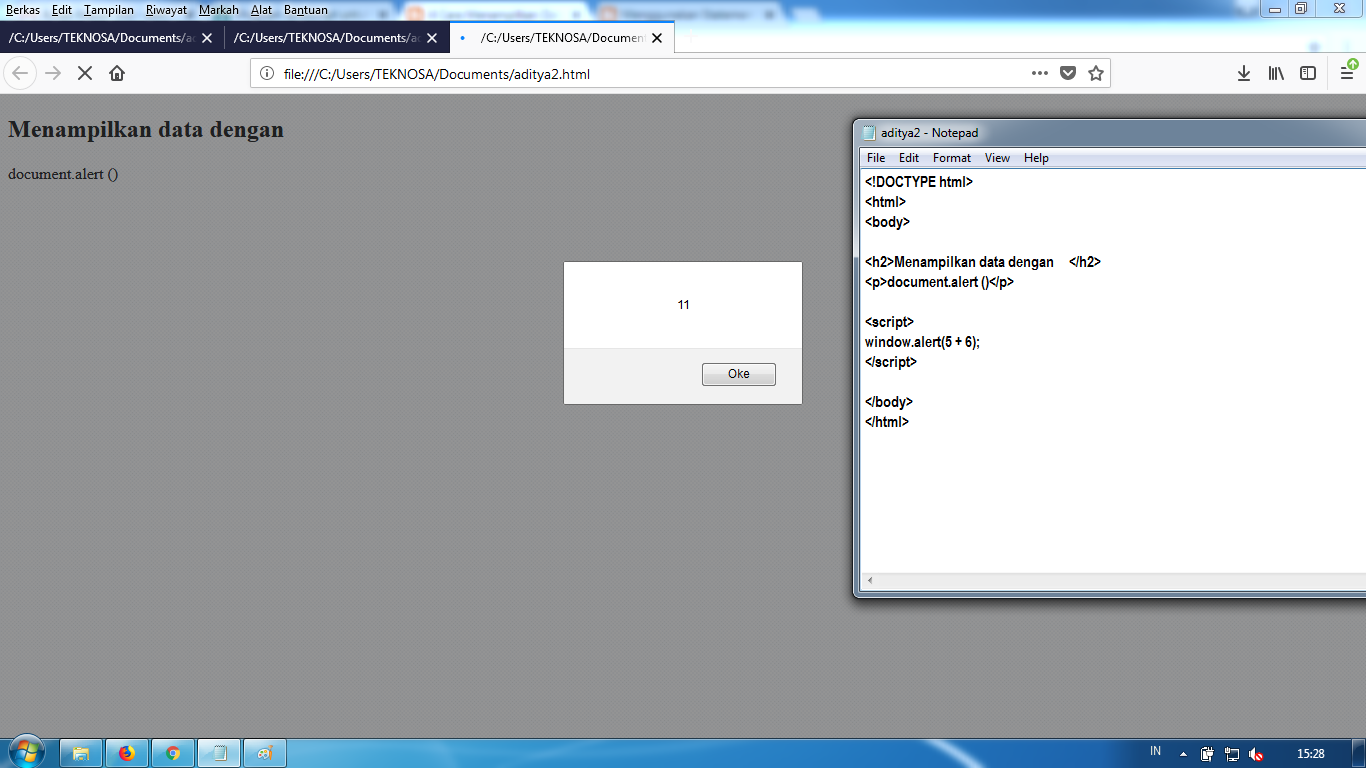Open the Markah menu
The height and width of the screenshot is (768, 1366).
point(219,10)
